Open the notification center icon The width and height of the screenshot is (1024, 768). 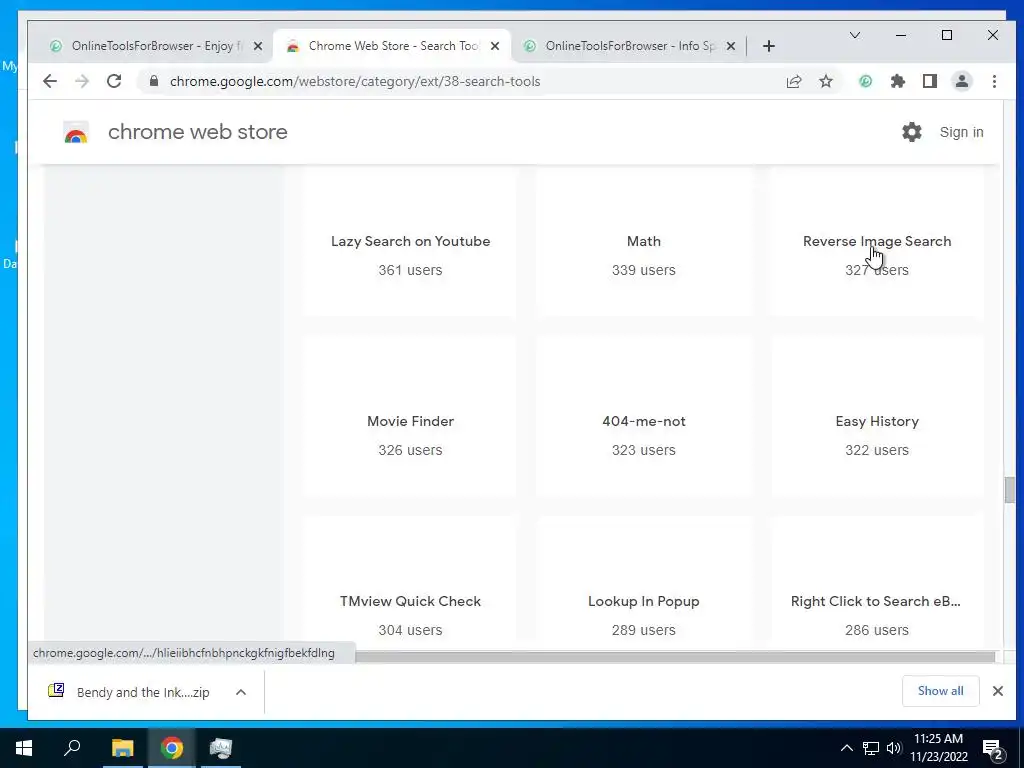click(993, 749)
